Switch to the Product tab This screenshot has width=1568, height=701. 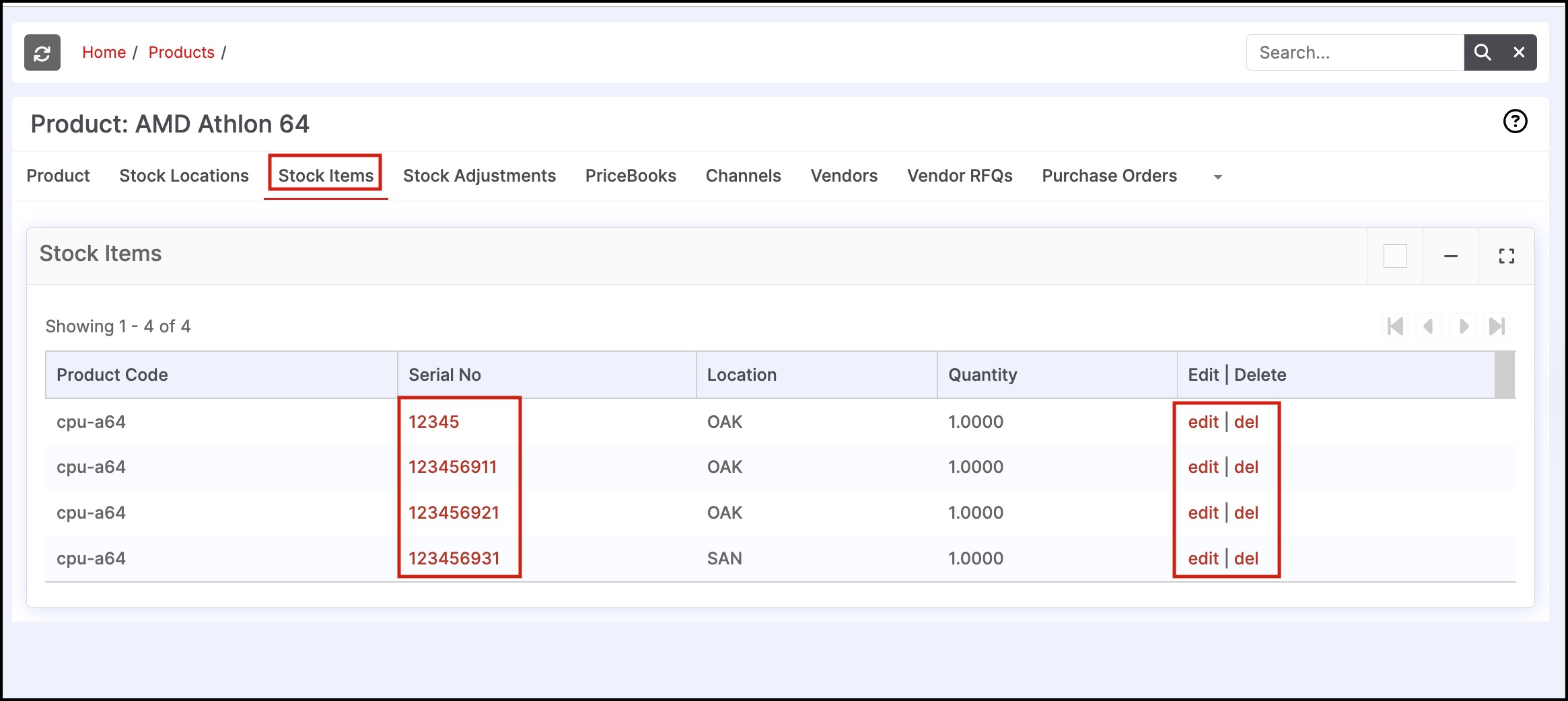tap(58, 176)
